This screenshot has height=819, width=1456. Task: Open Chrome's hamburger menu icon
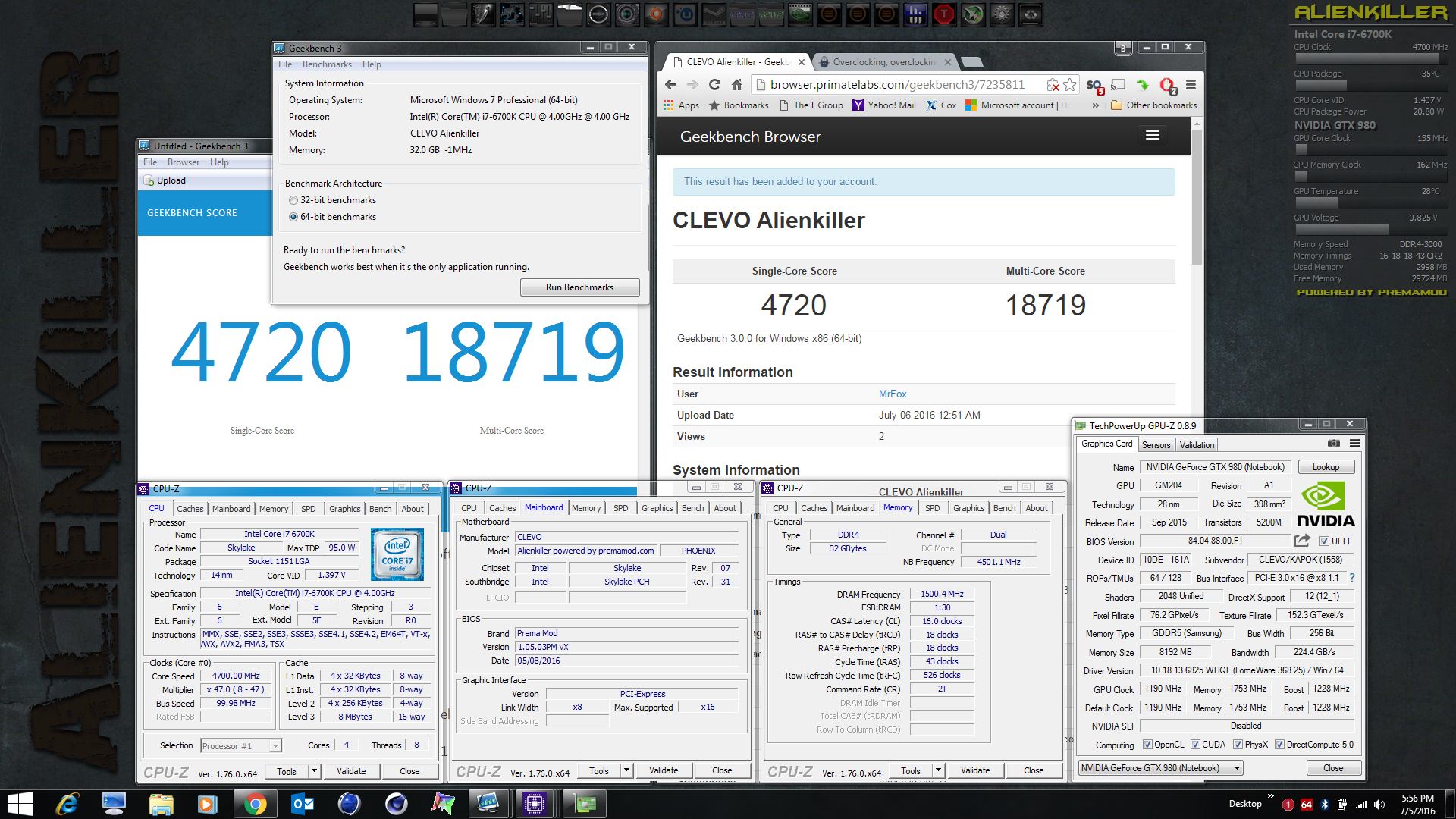1191,85
